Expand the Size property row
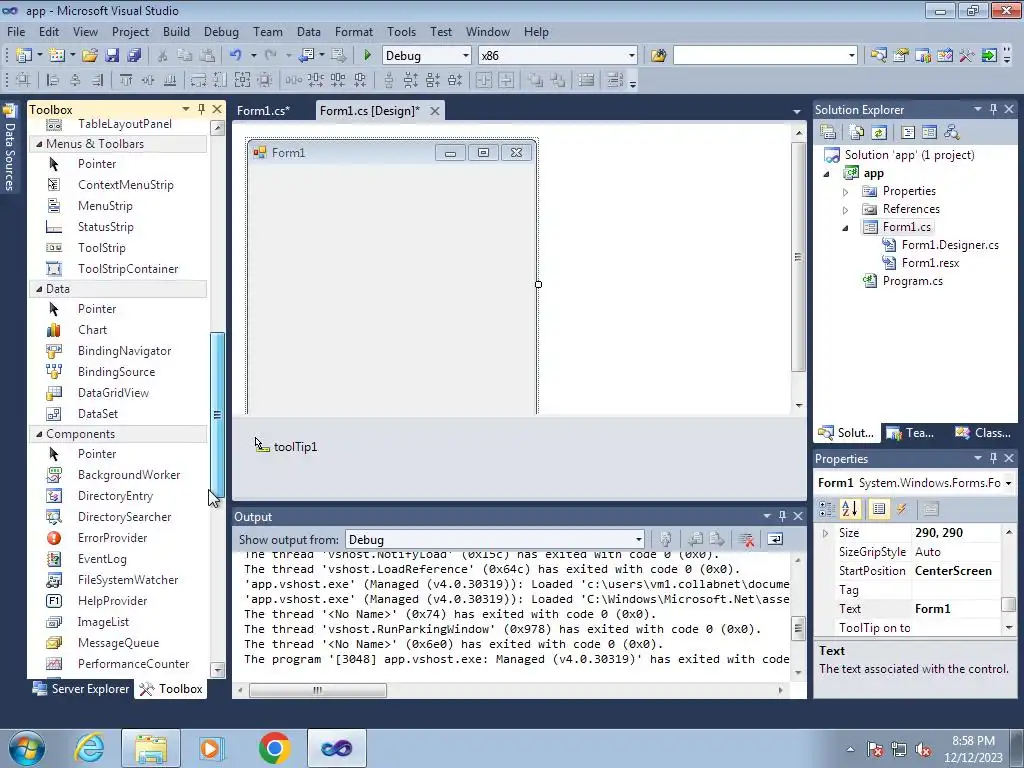Screen dimensions: 1024x768 pos(825,533)
